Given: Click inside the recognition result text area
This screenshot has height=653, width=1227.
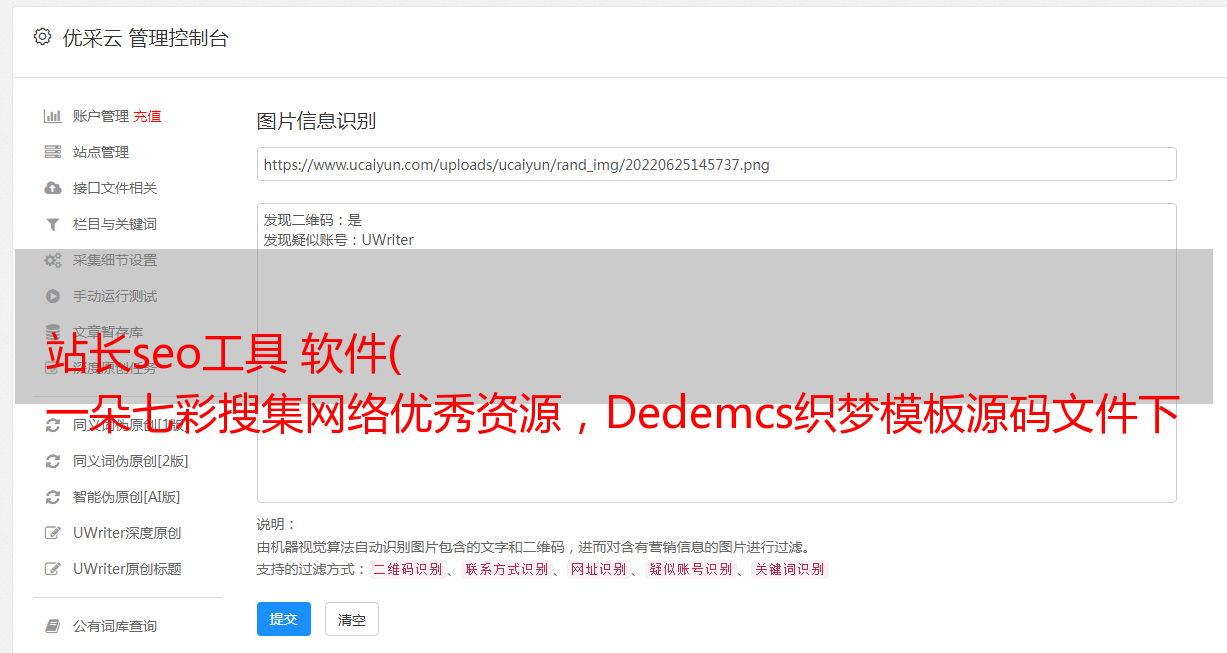Looking at the screenshot, I should 716,352.
